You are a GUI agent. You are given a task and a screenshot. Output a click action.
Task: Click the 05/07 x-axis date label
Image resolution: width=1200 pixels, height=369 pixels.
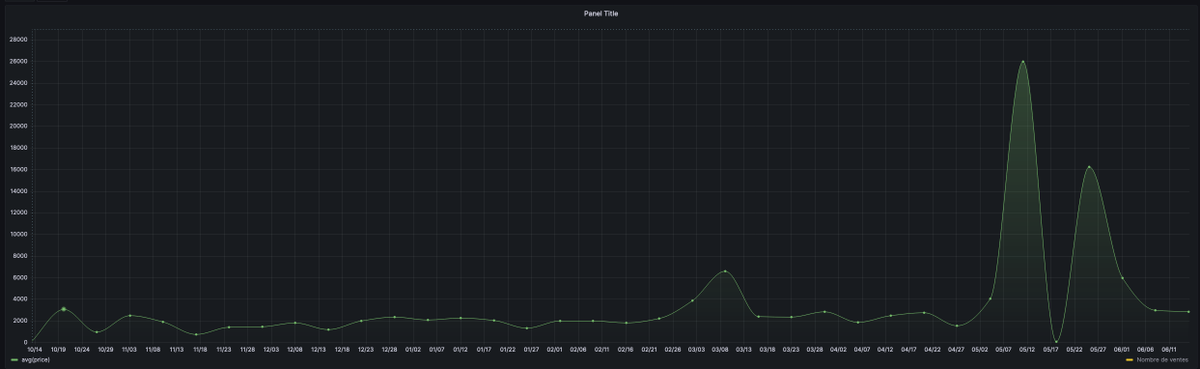point(1004,350)
